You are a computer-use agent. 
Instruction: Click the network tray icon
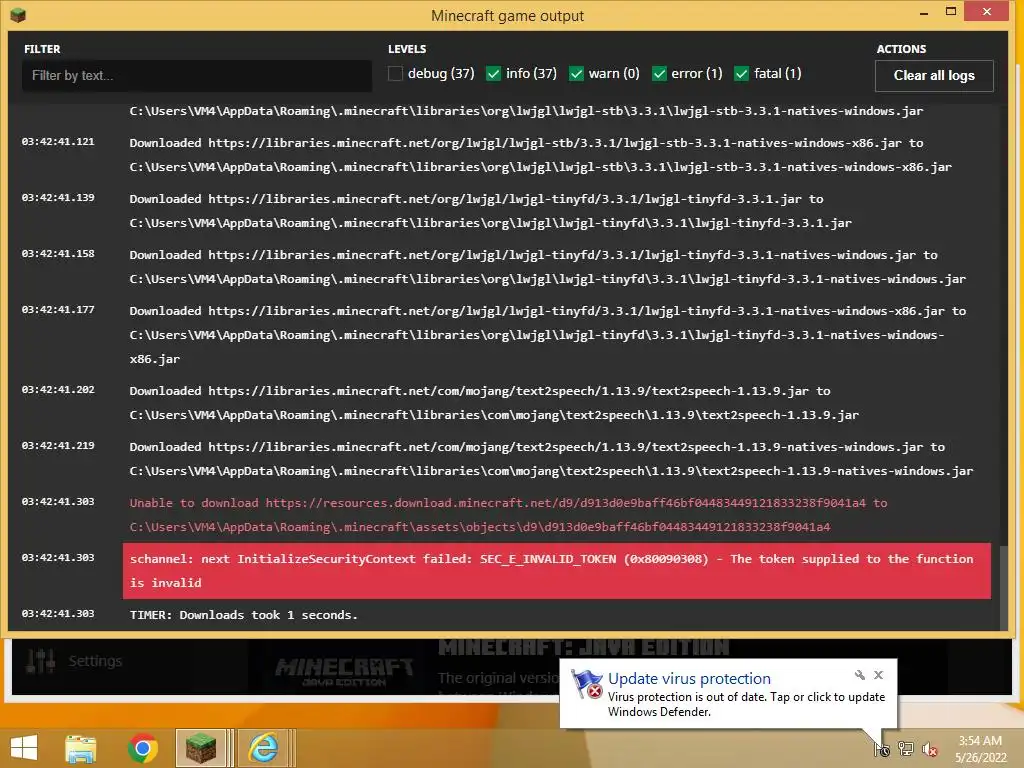906,749
